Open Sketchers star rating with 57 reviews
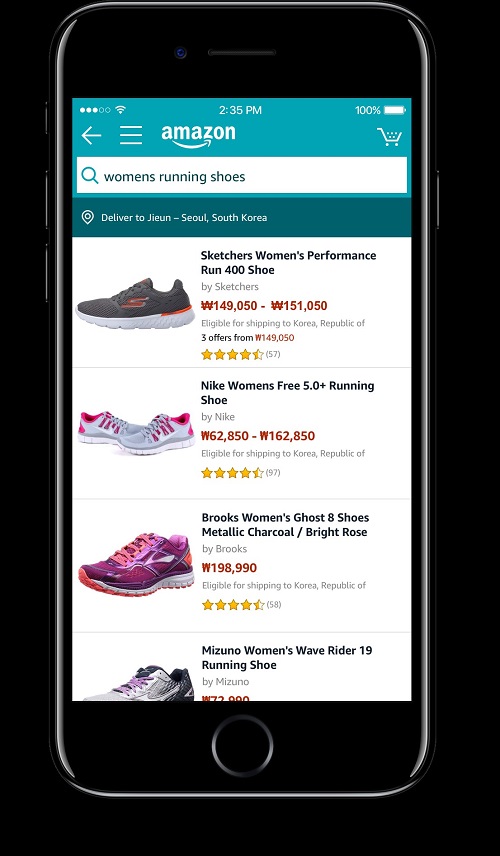 (241, 355)
